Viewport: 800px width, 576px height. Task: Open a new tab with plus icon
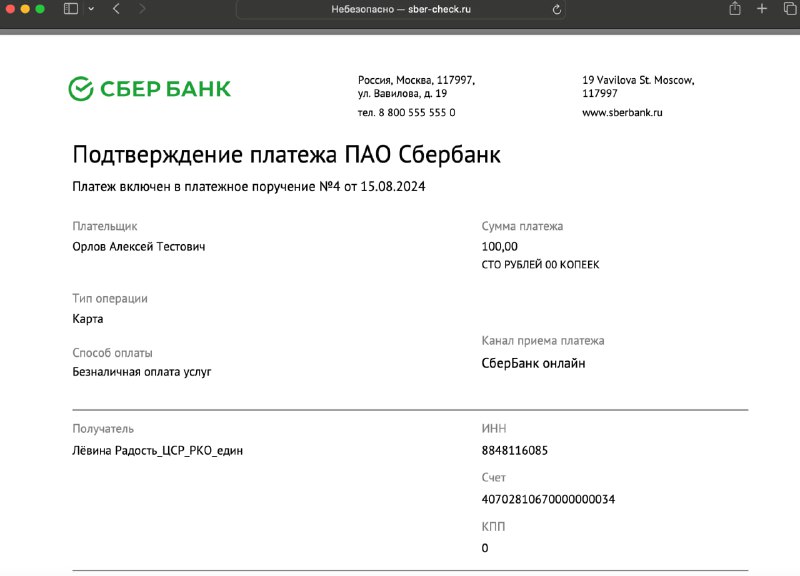[762, 9]
